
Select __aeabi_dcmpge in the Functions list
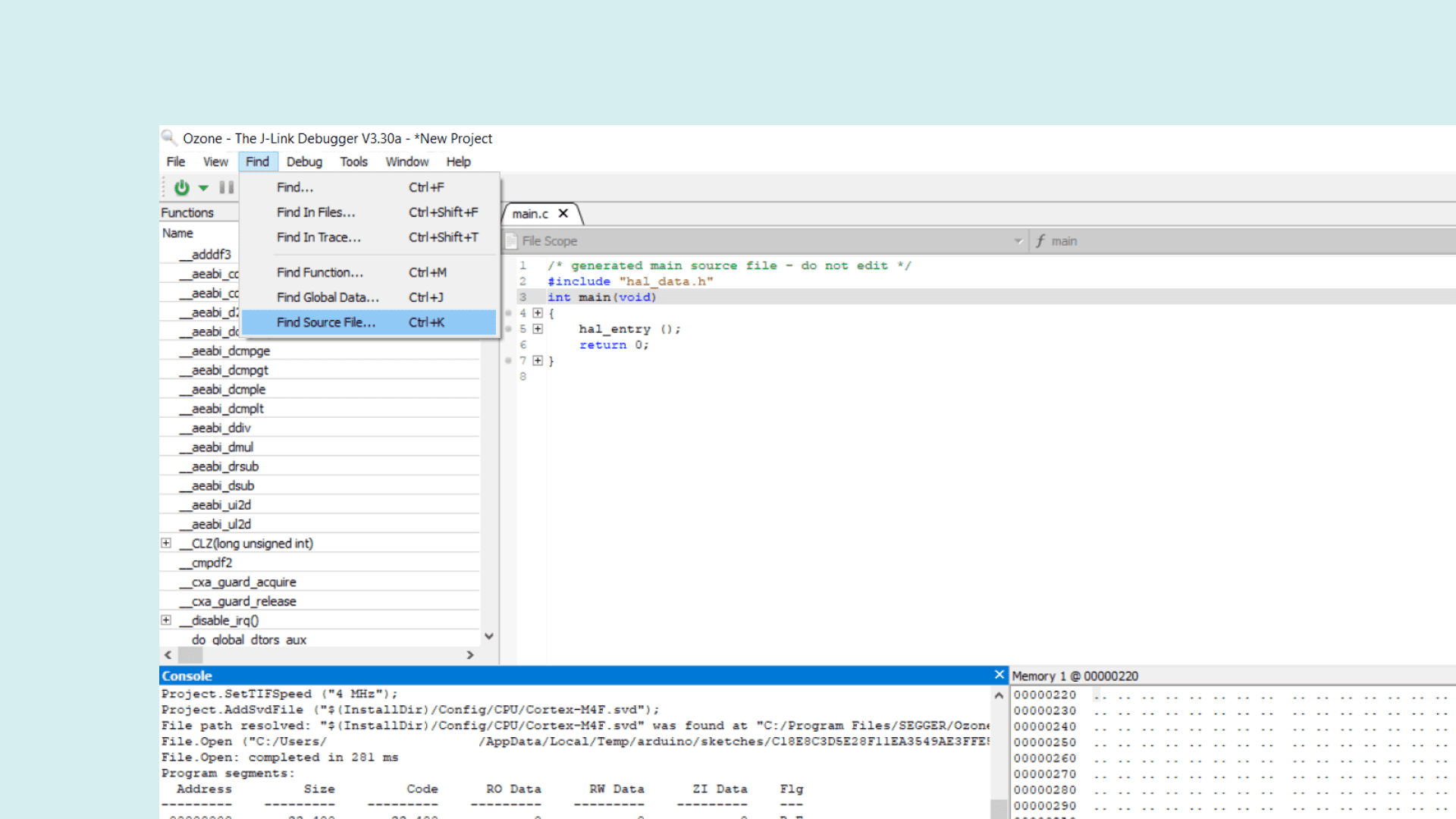(x=225, y=350)
